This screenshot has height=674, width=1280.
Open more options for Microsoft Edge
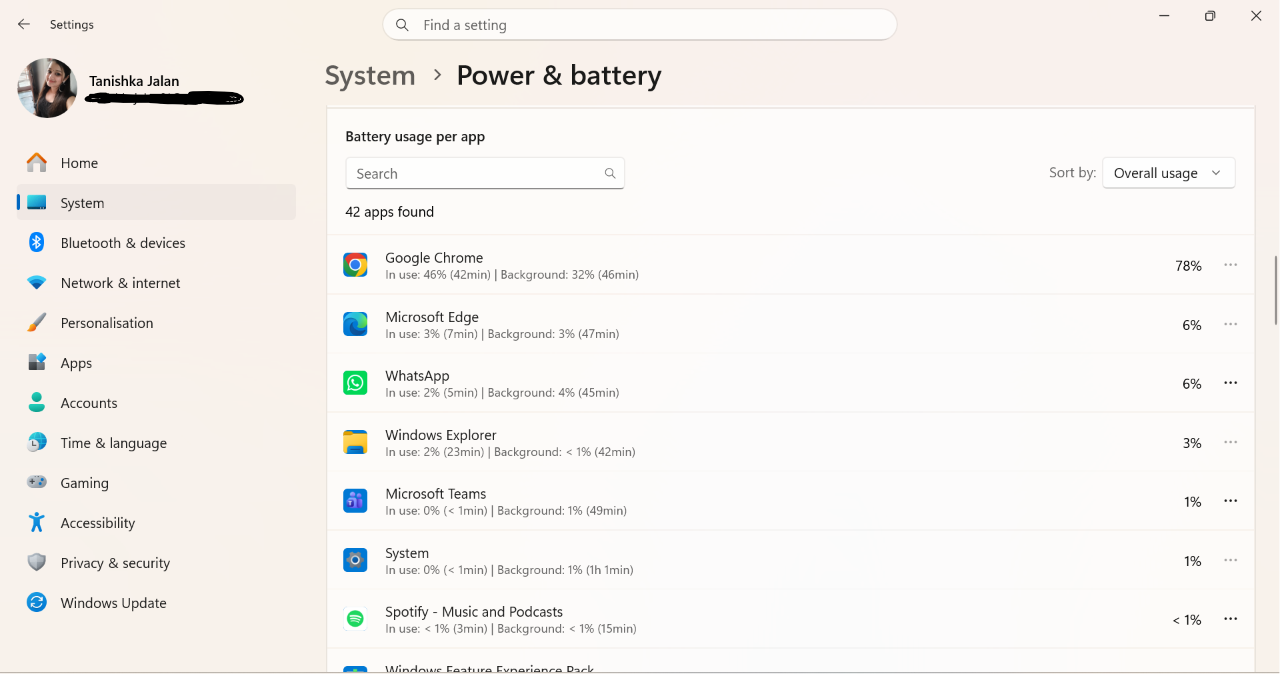tap(1231, 324)
